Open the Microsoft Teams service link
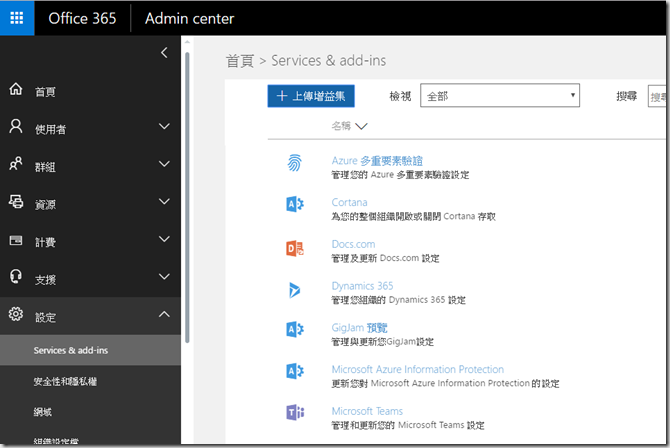 pos(367,411)
